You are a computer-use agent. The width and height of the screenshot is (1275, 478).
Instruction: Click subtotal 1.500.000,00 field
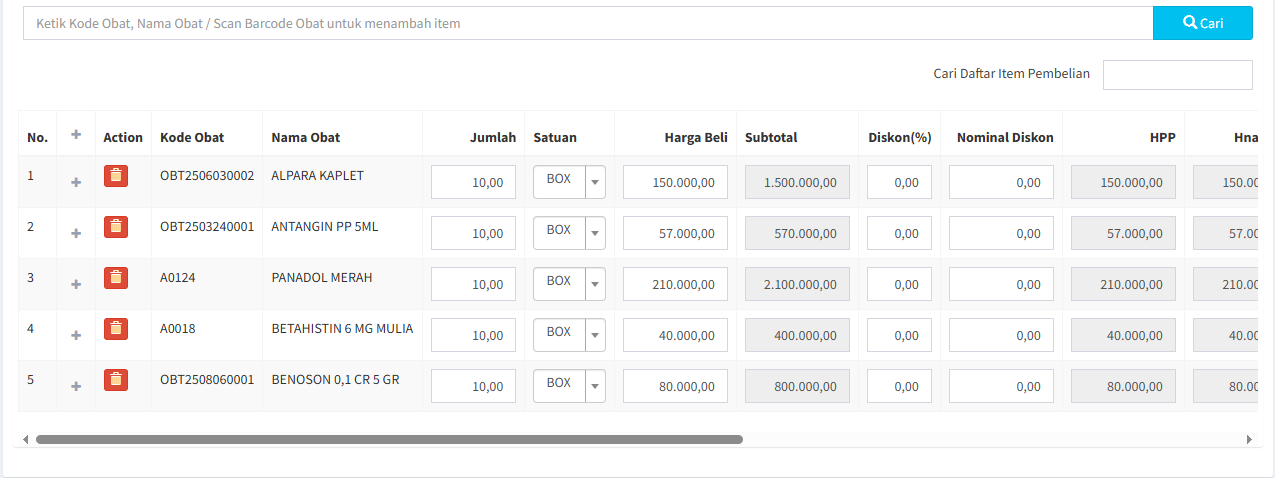coord(797,182)
